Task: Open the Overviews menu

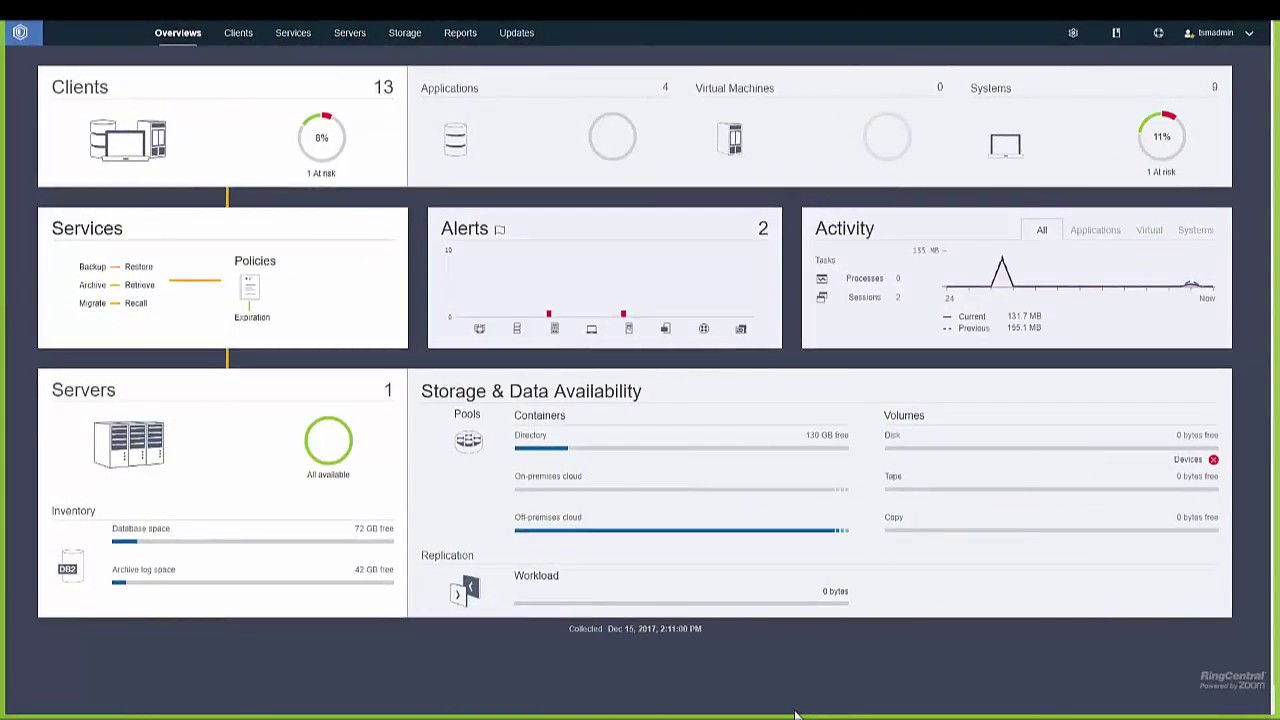Action: (178, 33)
